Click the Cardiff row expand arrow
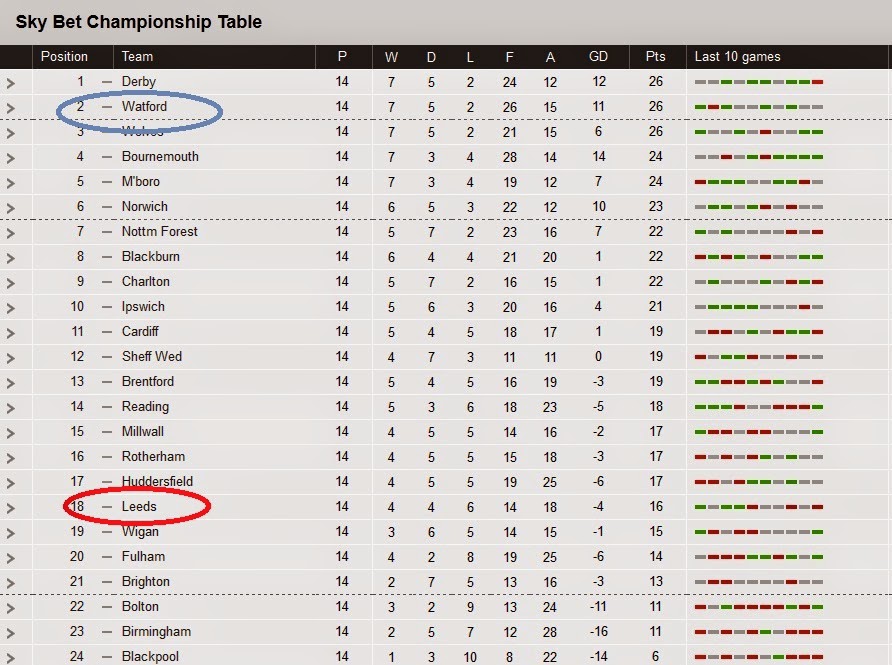The height and width of the screenshot is (665, 892). click(11, 333)
